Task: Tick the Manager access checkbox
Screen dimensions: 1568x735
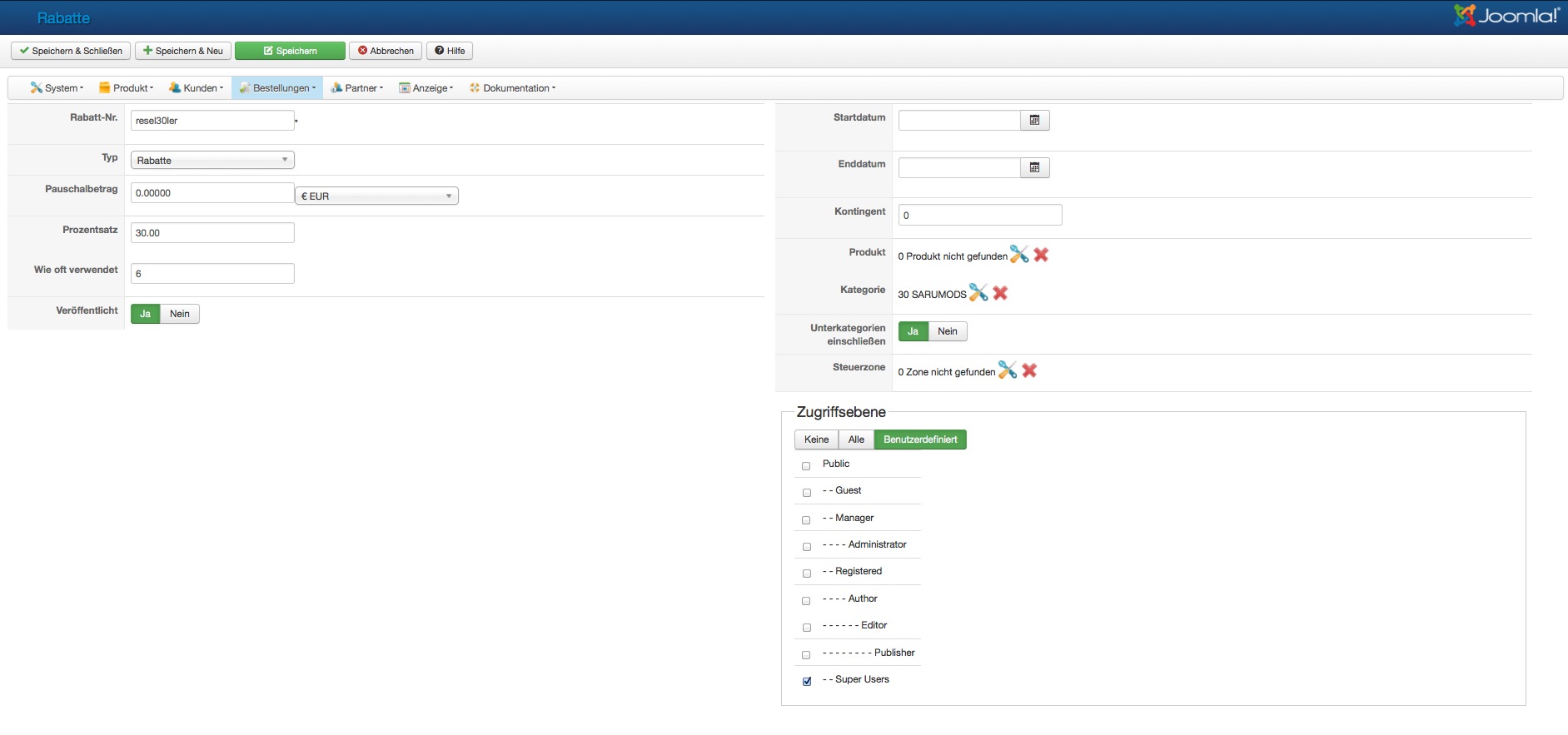Action: [x=806, y=520]
